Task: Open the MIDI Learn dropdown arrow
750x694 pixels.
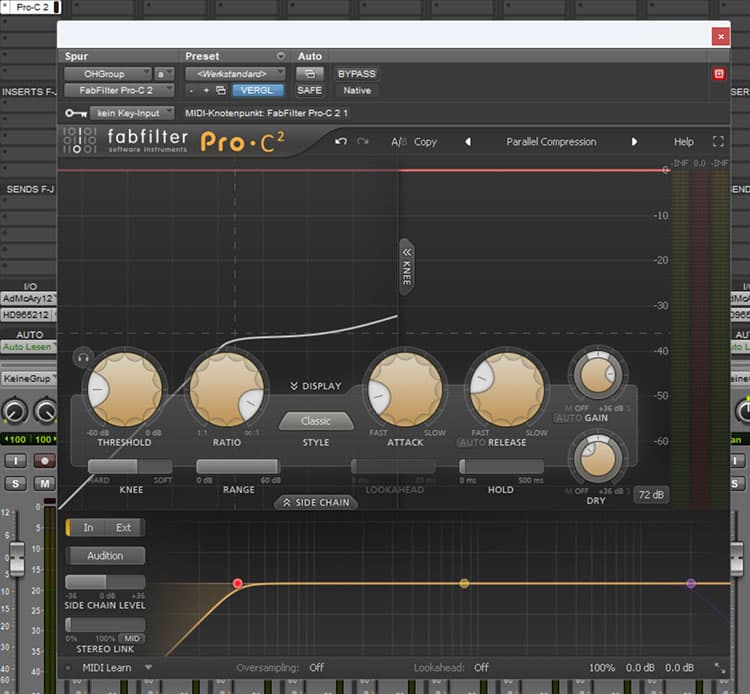Action: point(148,668)
